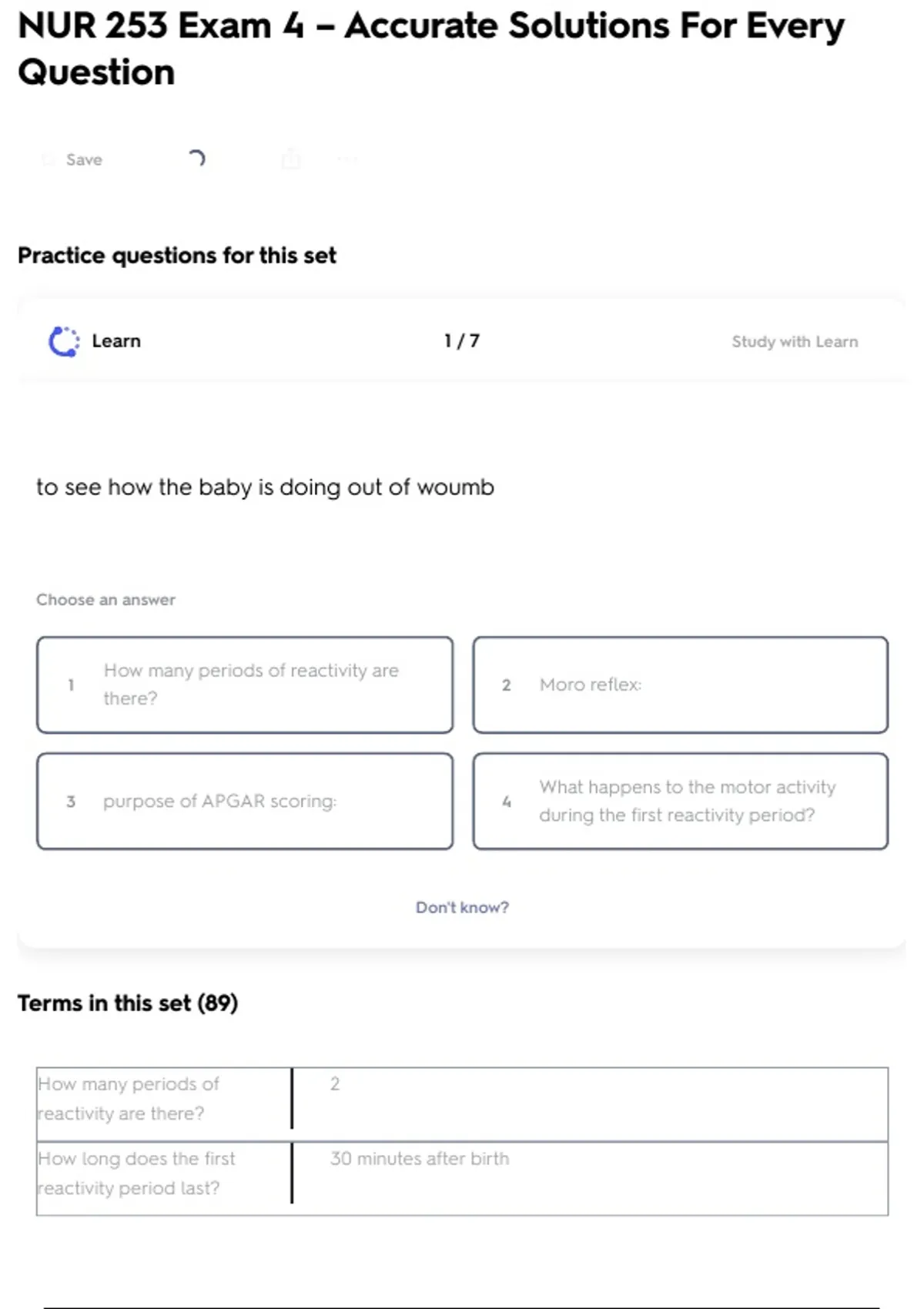Click the 1 / 7 progress counter

pos(461,340)
